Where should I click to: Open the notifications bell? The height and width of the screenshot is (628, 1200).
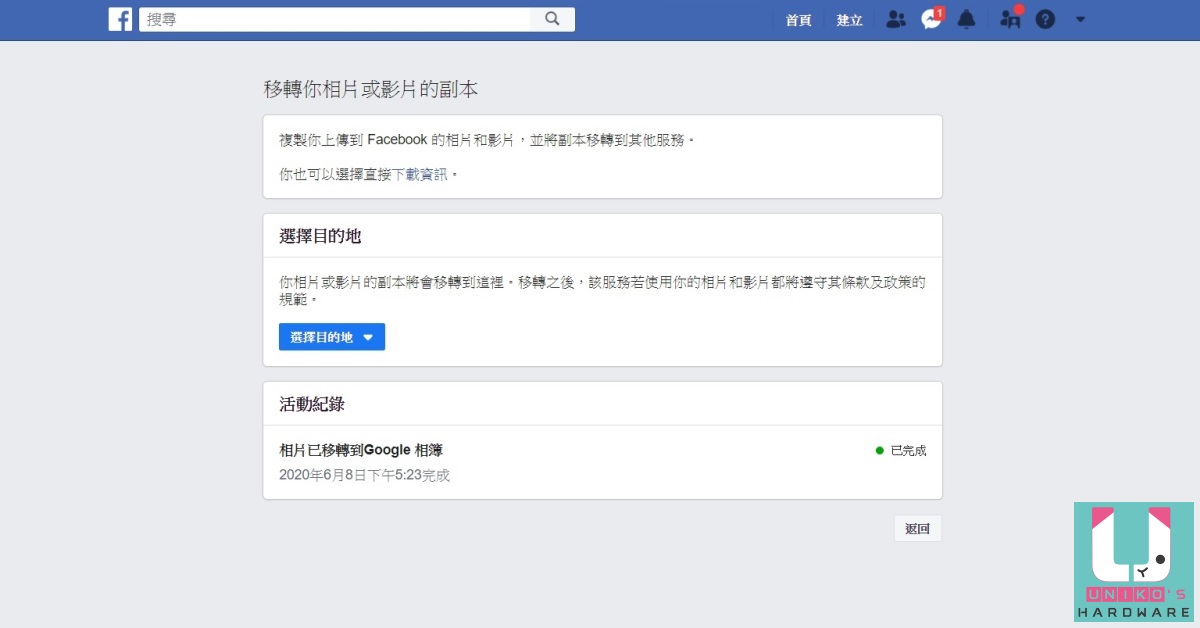(x=966, y=19)
